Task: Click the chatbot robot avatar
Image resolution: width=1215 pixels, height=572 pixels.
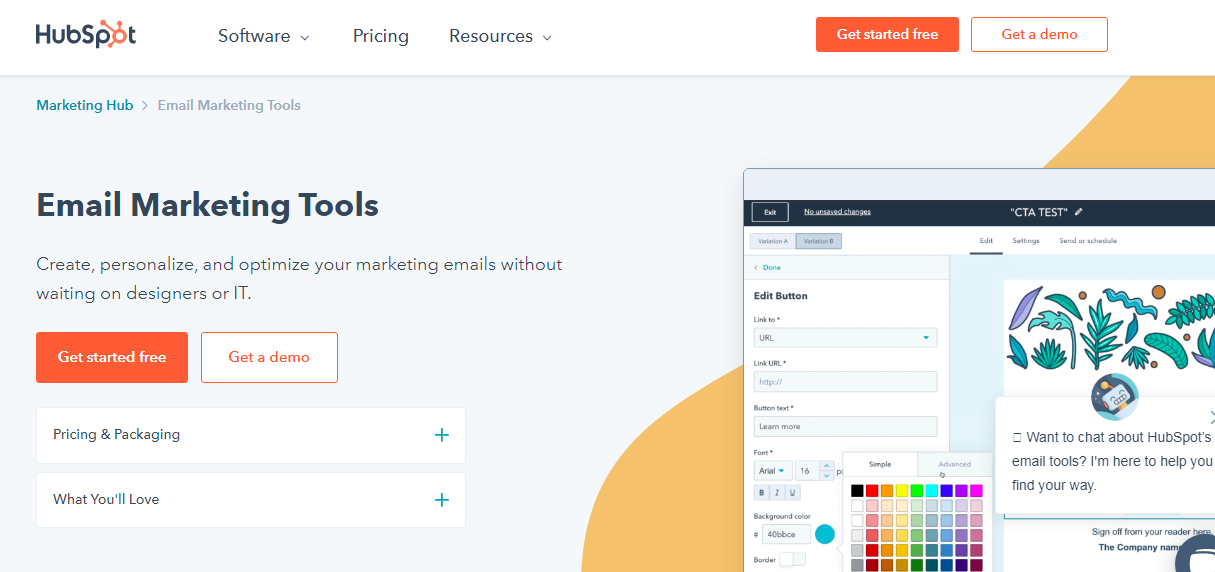Action: [1115, 397]
